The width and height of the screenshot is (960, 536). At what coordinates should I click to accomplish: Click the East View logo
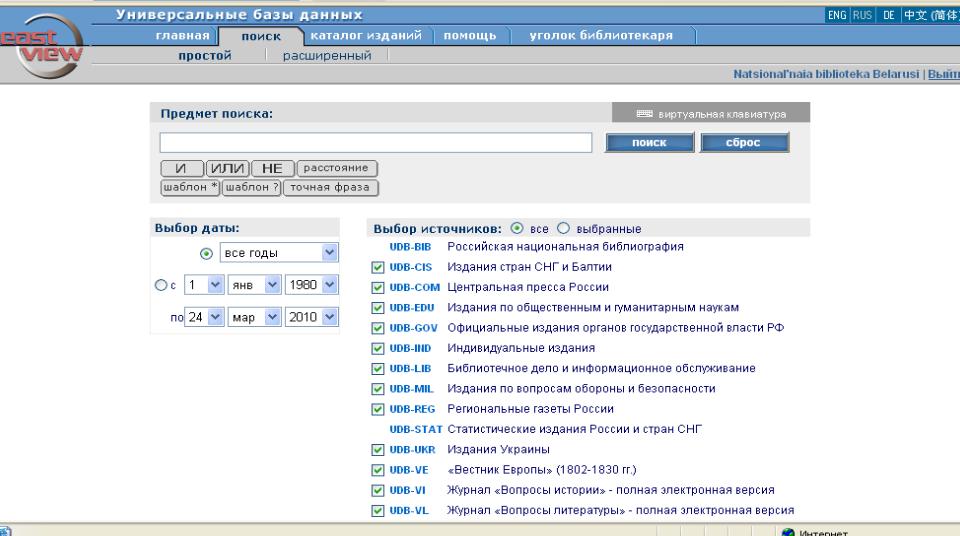[42, 47]
